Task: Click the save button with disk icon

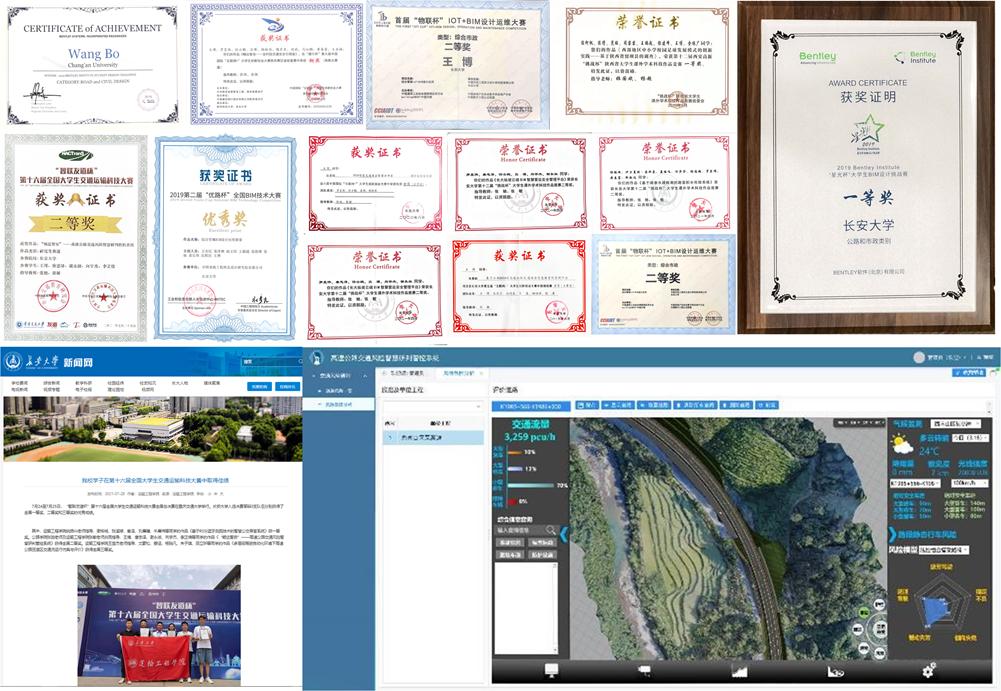Action: tap(587, 405)
